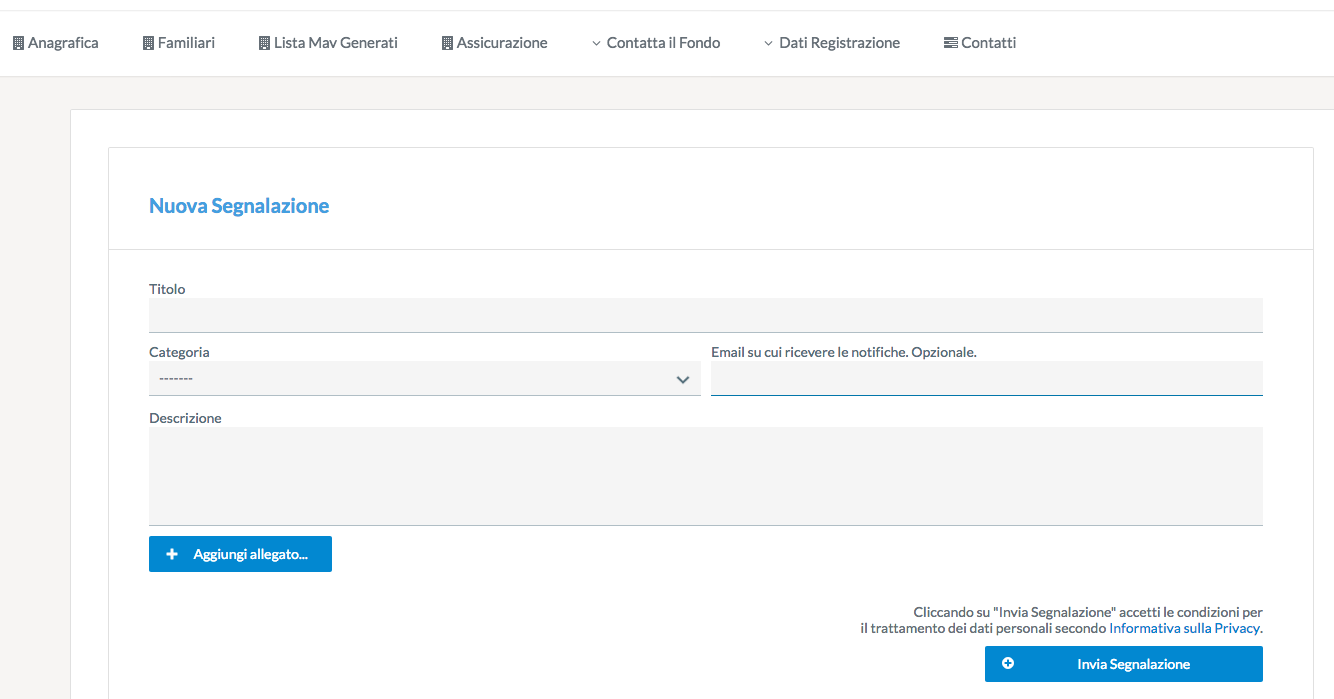Click the notification email input field

tap(986, 378)
